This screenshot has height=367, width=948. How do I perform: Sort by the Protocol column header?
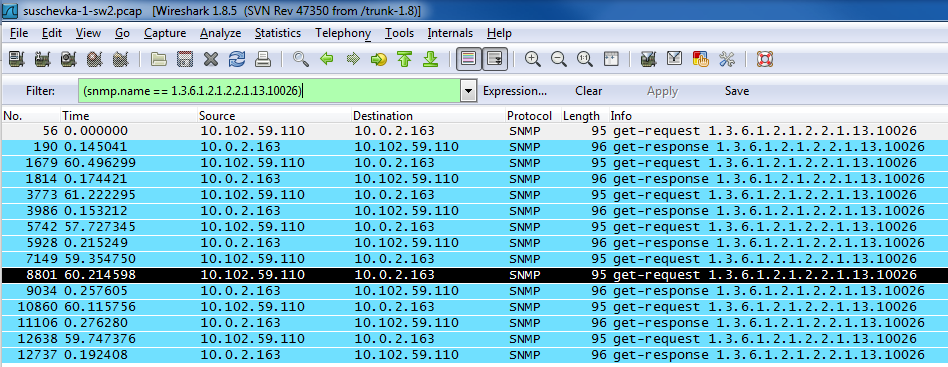coord(533,116)
